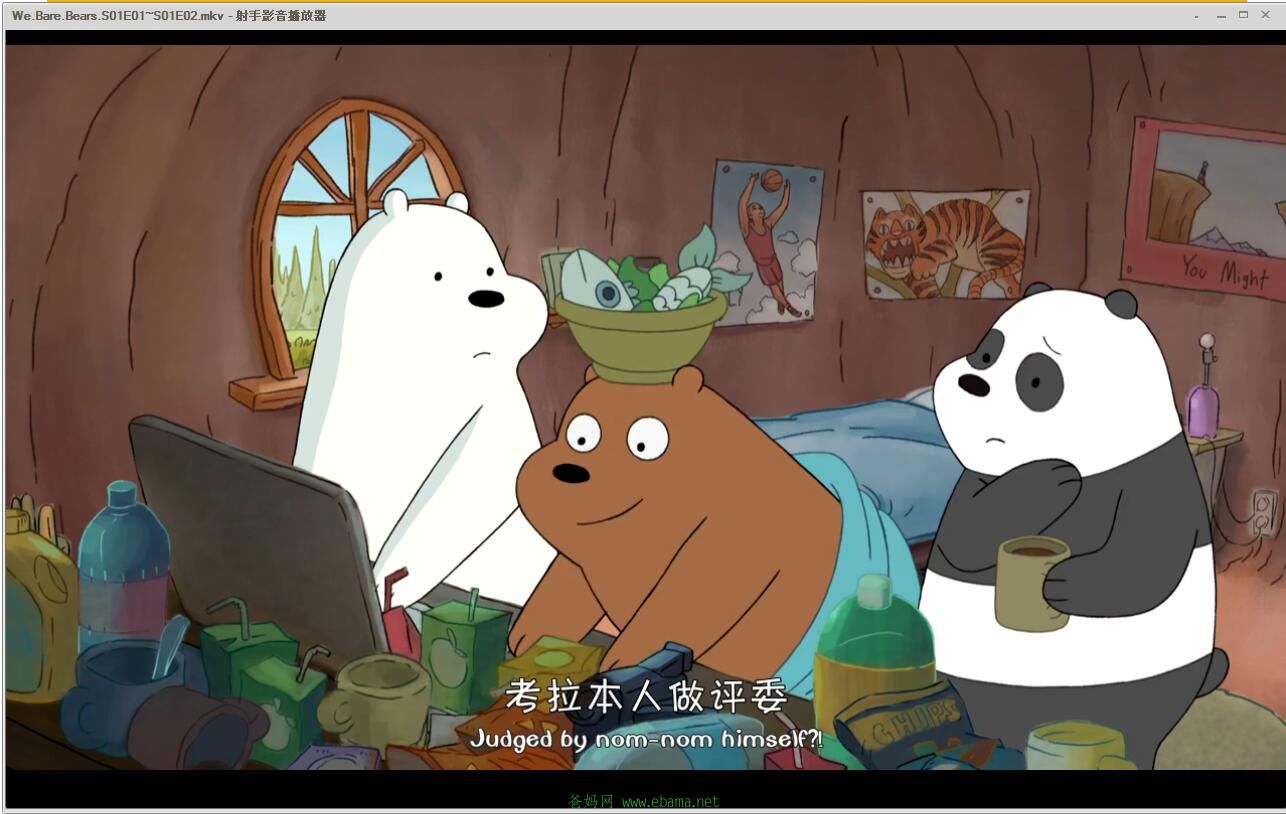Screen dimensions: 1286x814
Task: Click the video frame to toggle playback
Action: pos(644,407)
